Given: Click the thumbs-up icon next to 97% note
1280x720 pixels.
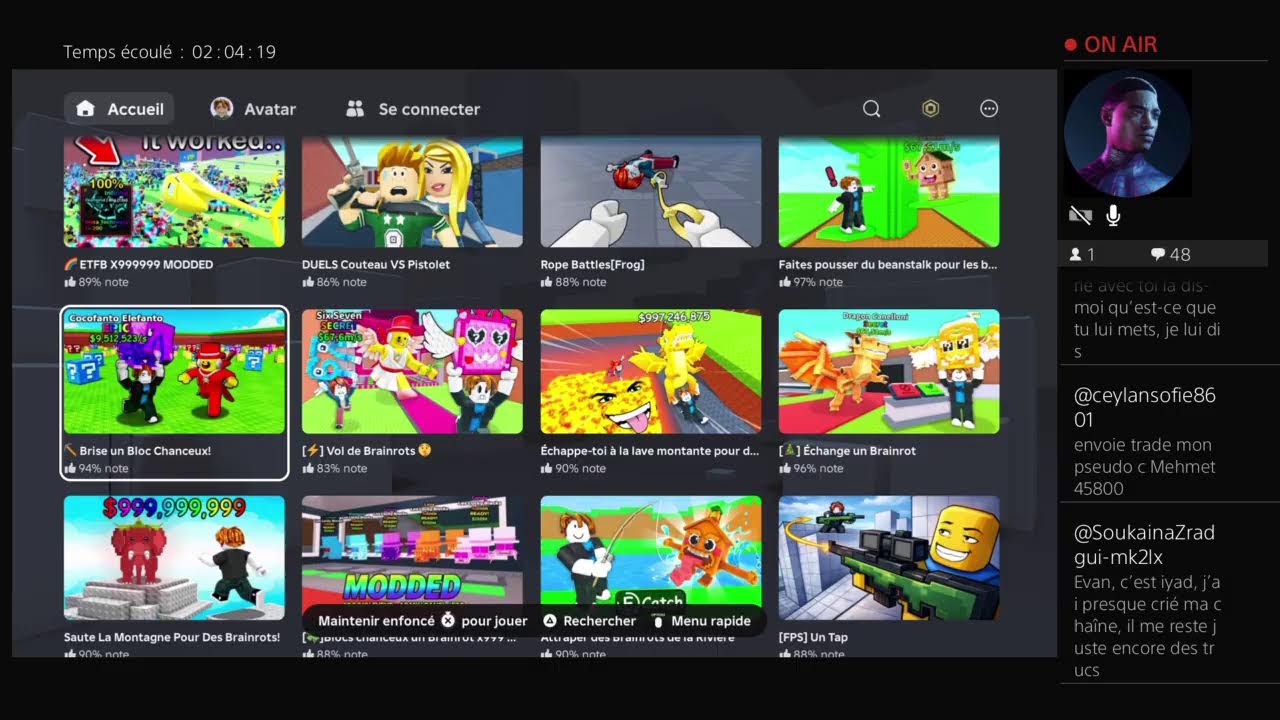Looking at the screenshot, I should [x=785, y=282].
